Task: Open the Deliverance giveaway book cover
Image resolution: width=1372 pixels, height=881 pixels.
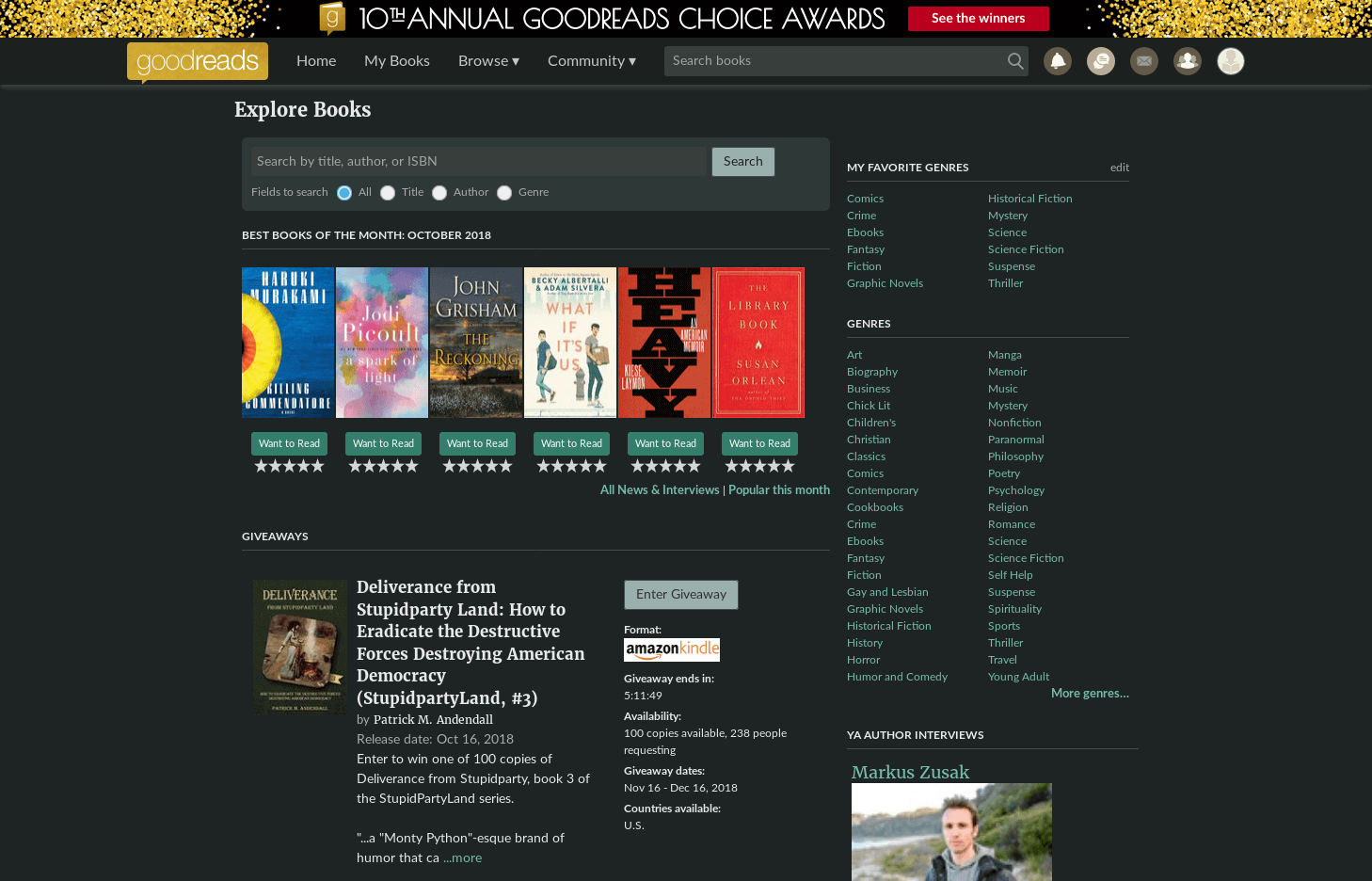Action: click(x=300, y=648)
